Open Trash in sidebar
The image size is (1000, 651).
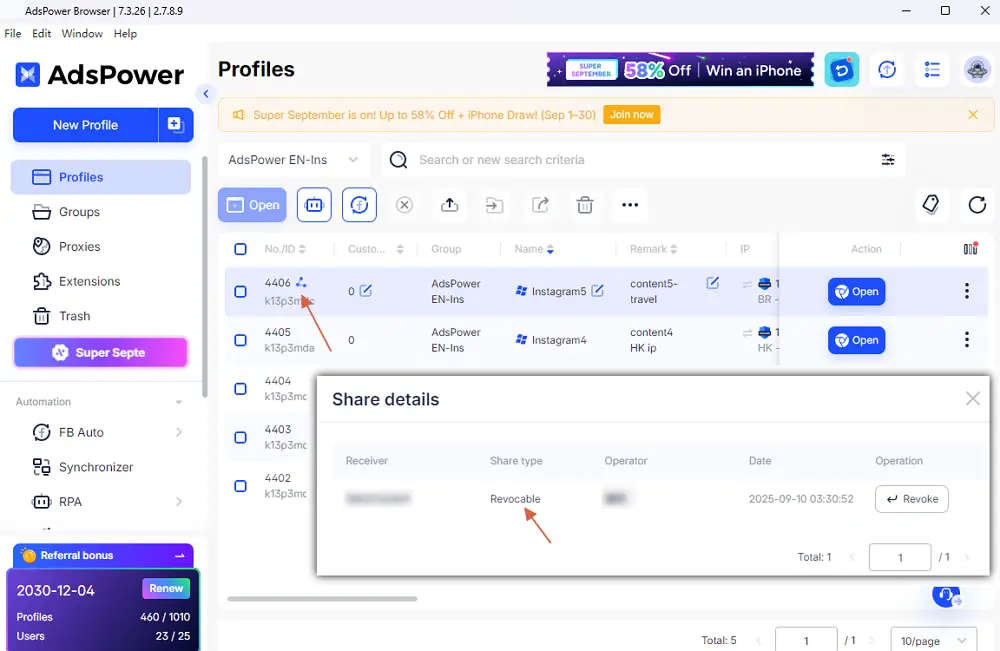[101, 316]
